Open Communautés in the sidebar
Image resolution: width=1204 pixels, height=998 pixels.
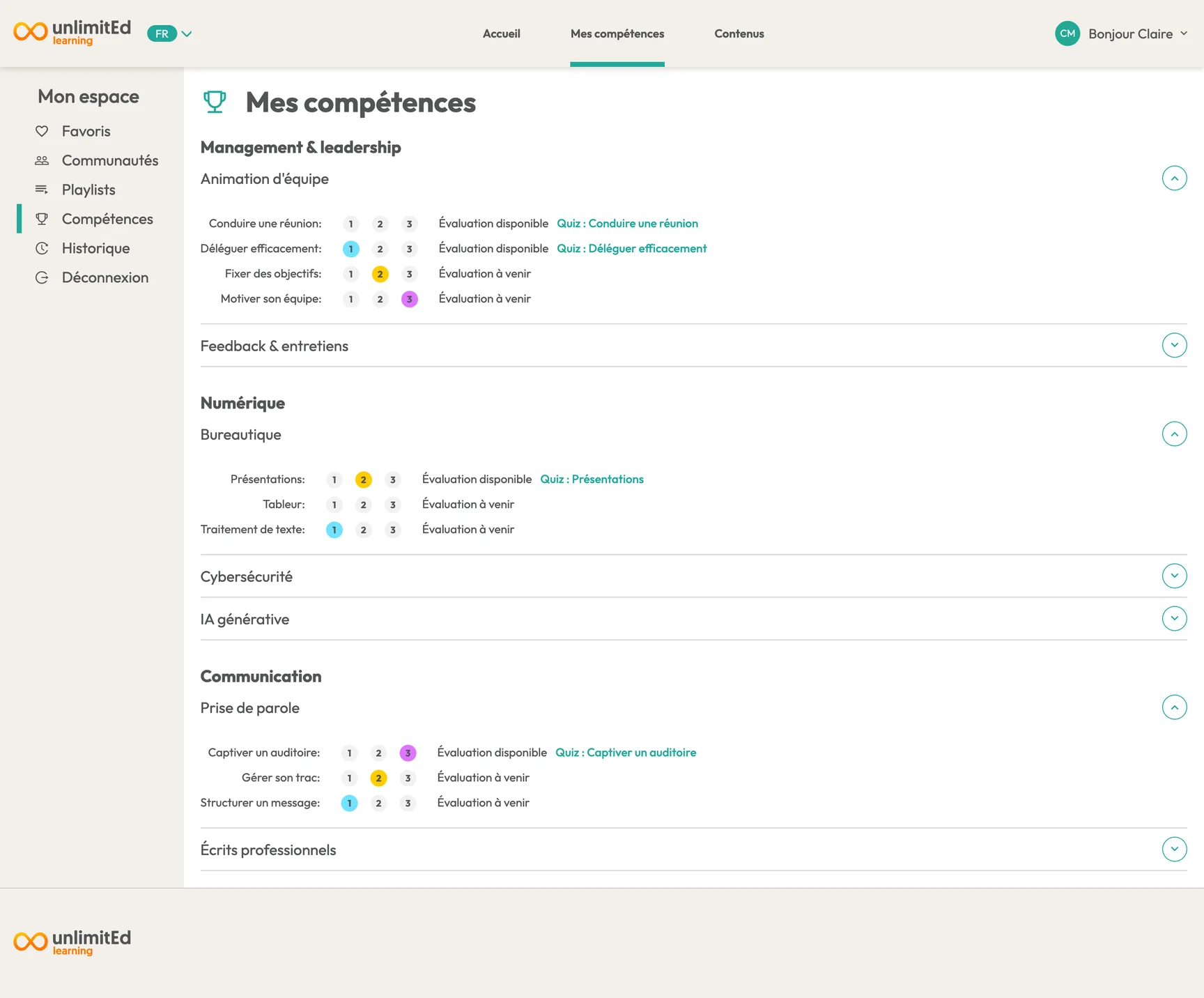coord(110,160)
